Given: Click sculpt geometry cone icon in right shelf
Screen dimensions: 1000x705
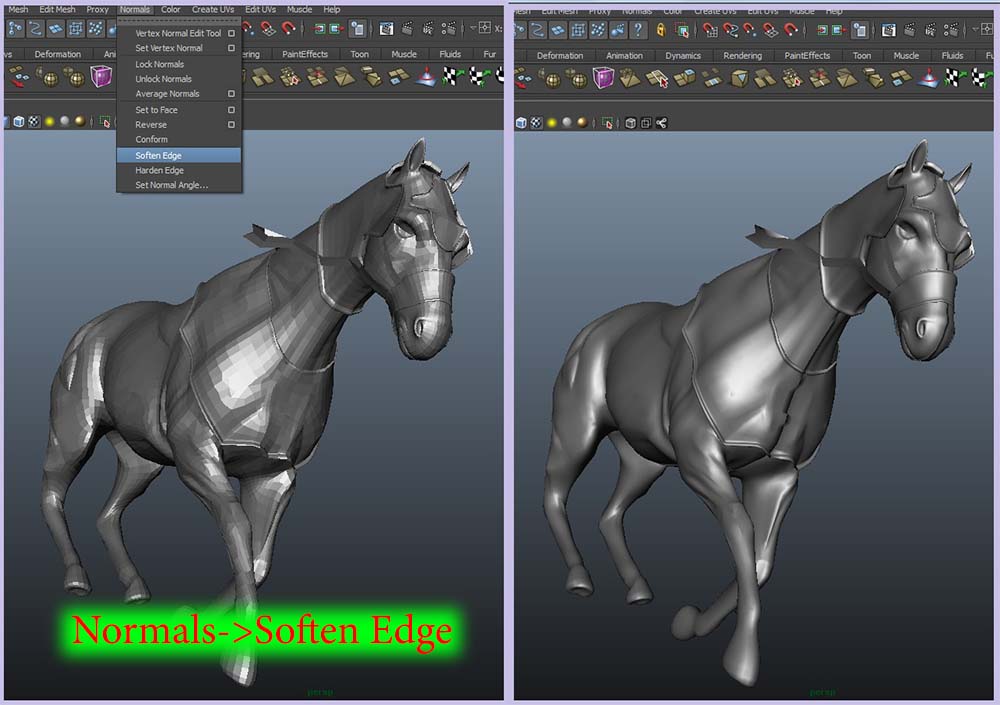Looking at the screenshot, I should pyautogui.click(x=929, y=78).
